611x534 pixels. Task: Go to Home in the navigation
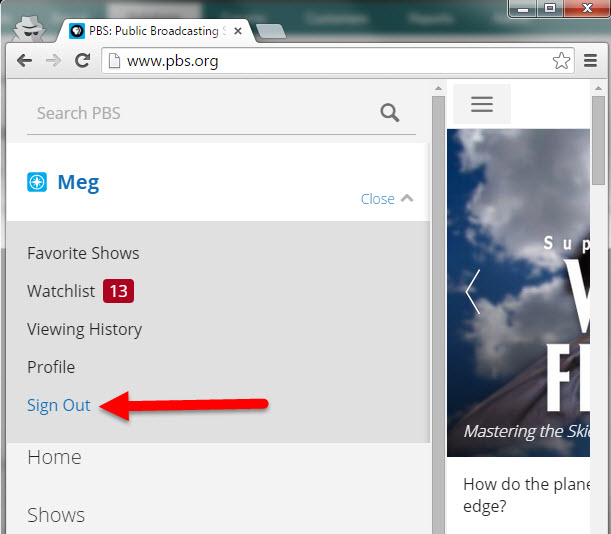[54, 457]
